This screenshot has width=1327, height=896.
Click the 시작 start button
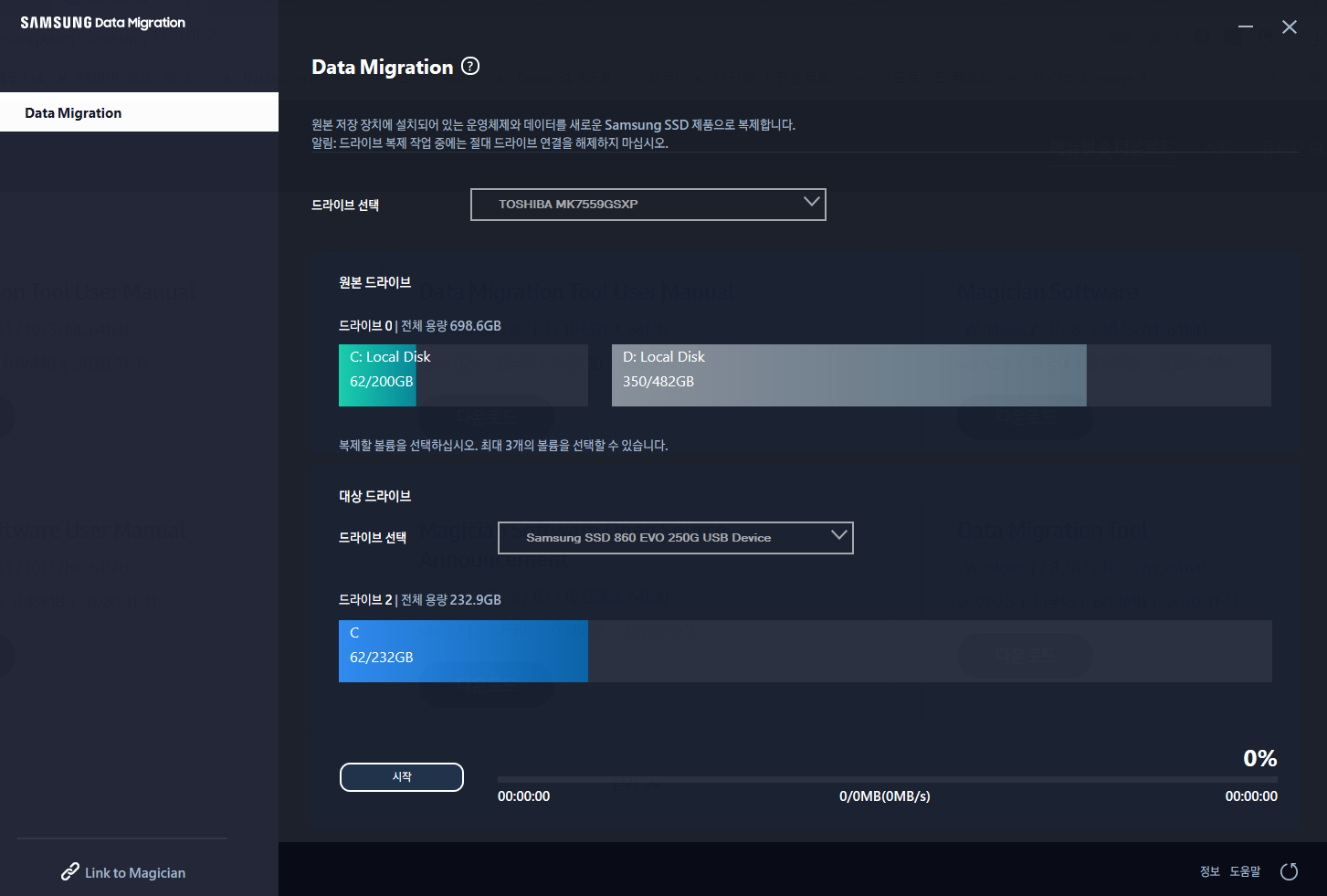click(402, 777)
